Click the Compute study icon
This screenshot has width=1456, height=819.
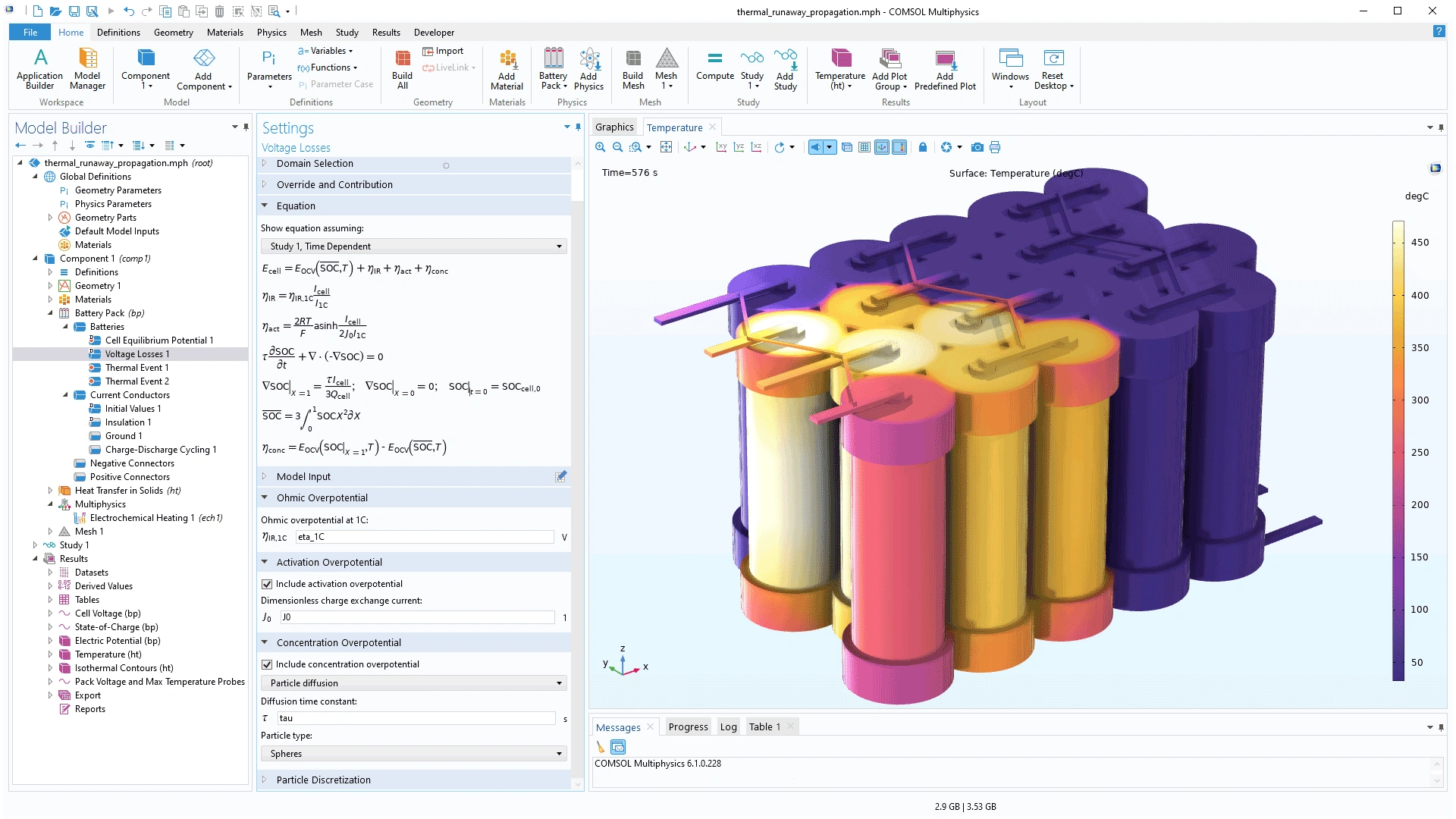714,65
